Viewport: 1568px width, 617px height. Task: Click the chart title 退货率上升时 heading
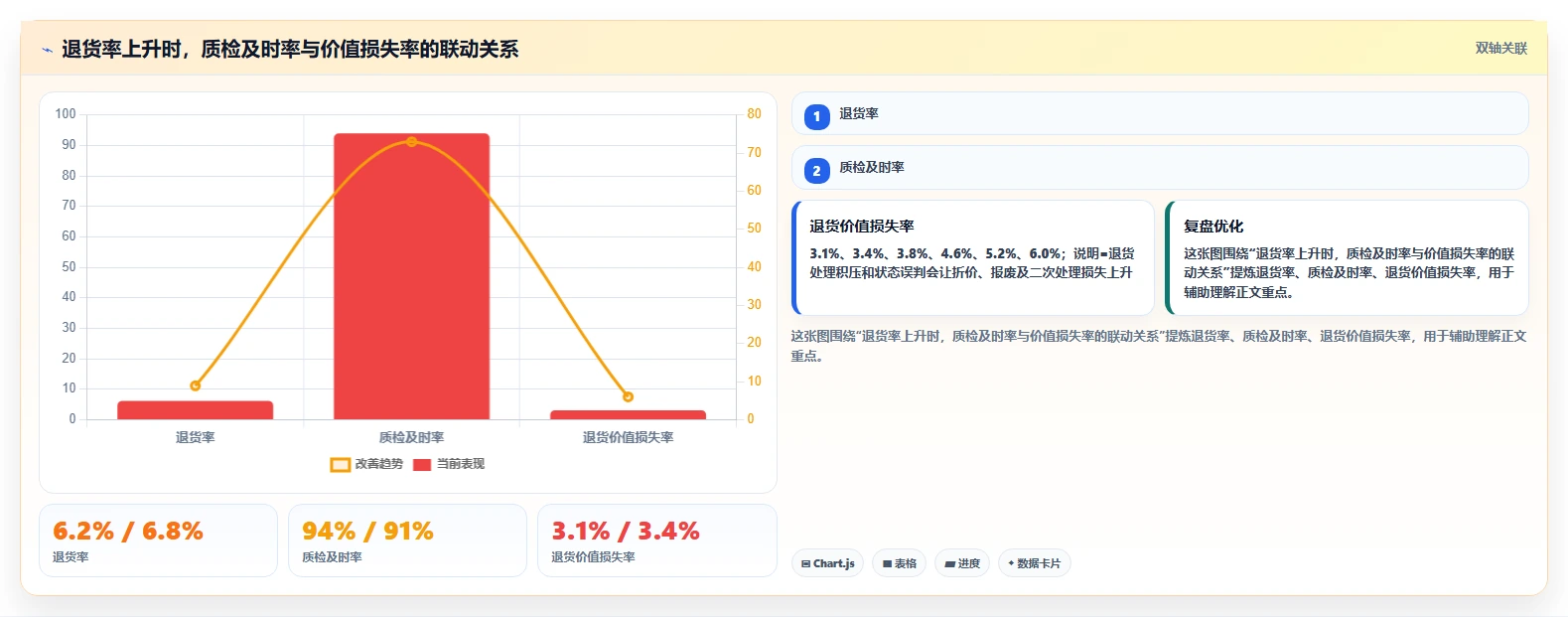[x=290, y=50]
